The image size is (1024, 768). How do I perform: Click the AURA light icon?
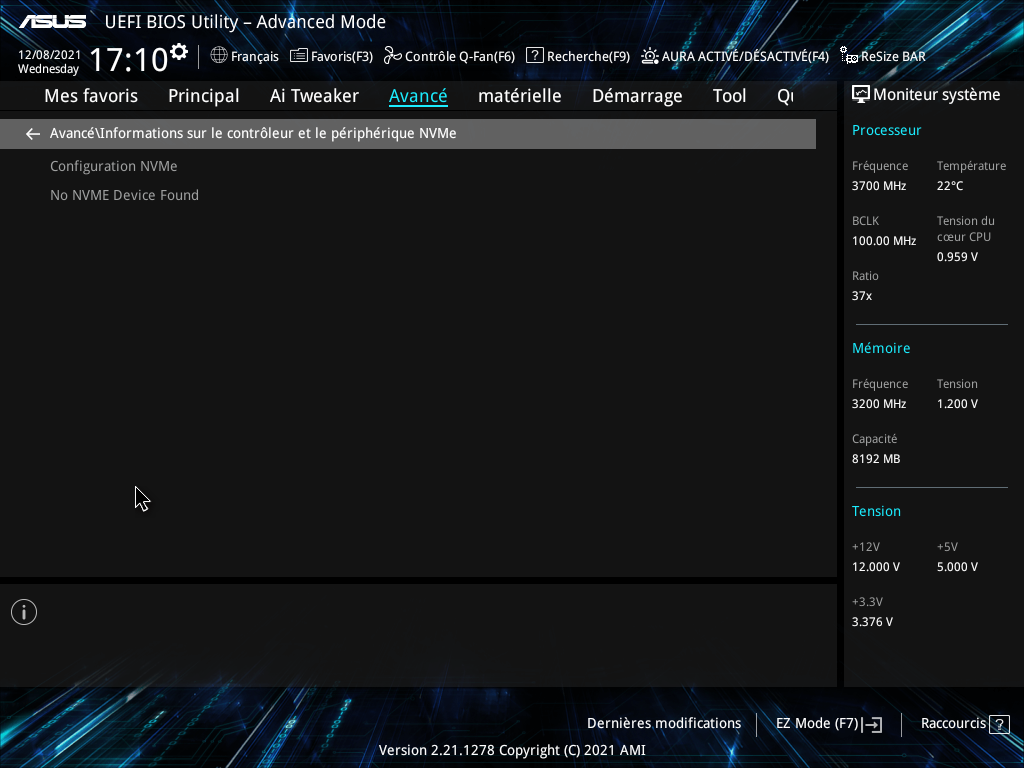pyautogui.click(x=650, y=56)
